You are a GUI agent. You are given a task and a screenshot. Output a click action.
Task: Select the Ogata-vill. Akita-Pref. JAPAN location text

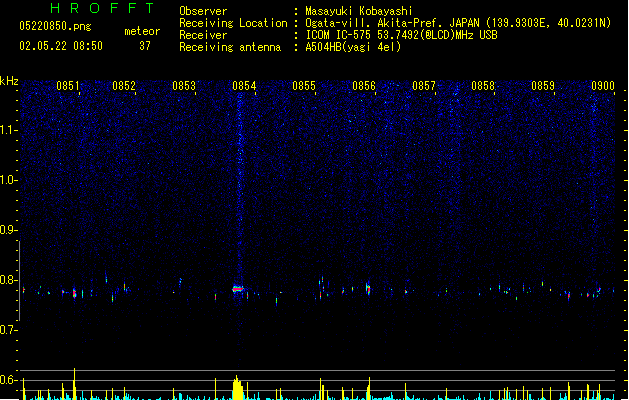(458, 23)
